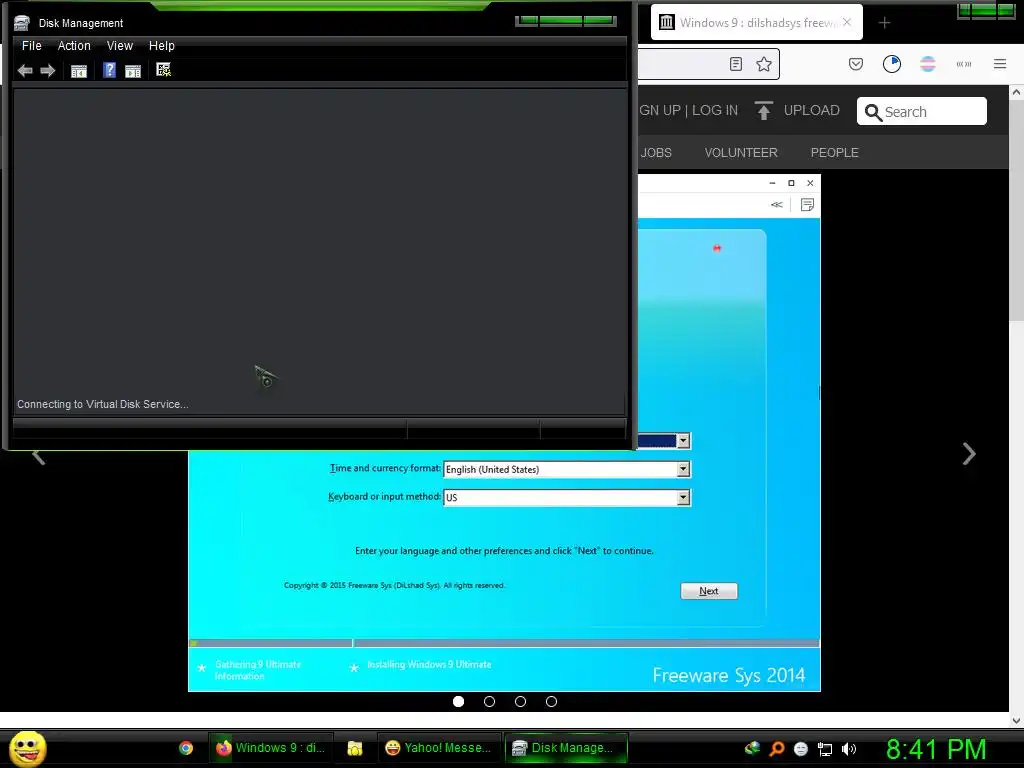Image resolution: width=1024 pixels, height=768 pixels.
Task: Click the scrollbar down arrow in Firefox
Action: (x=1016, y=721)
